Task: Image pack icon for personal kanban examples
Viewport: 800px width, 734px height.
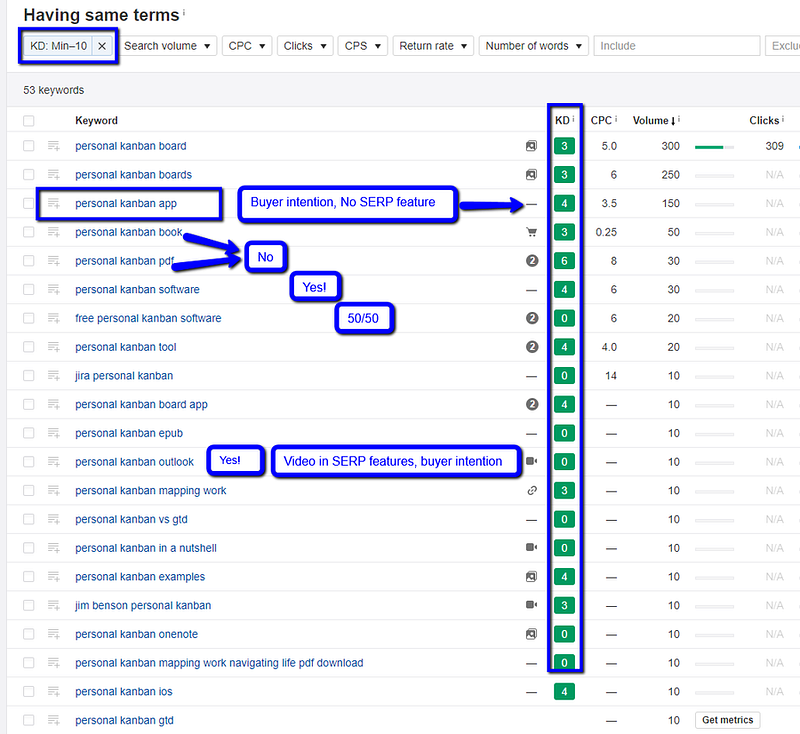Action: pos(532,576)
